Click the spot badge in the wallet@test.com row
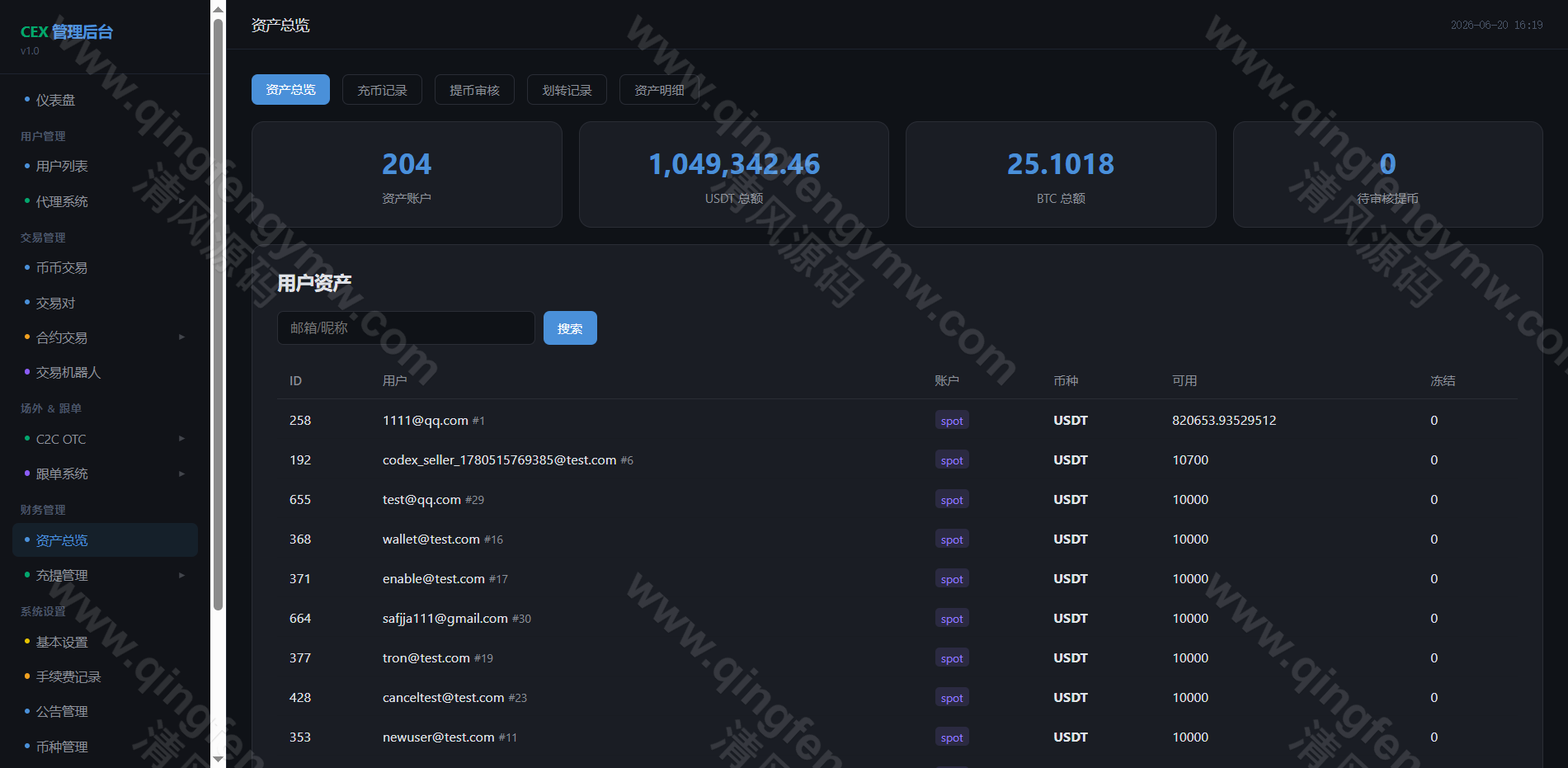Image resolution: width=1568 pixels, height=768 pixels. pos(952,539)
